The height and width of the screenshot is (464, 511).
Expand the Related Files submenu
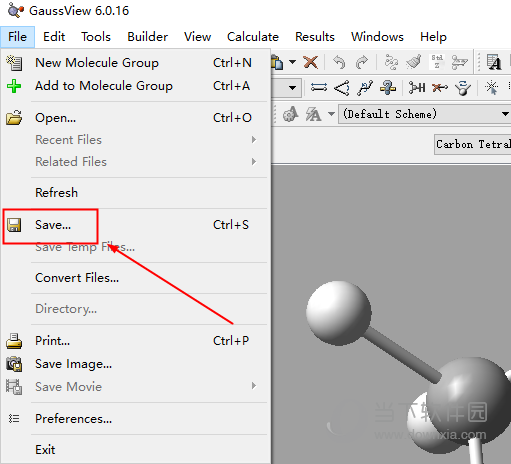[x=136, y=162]
